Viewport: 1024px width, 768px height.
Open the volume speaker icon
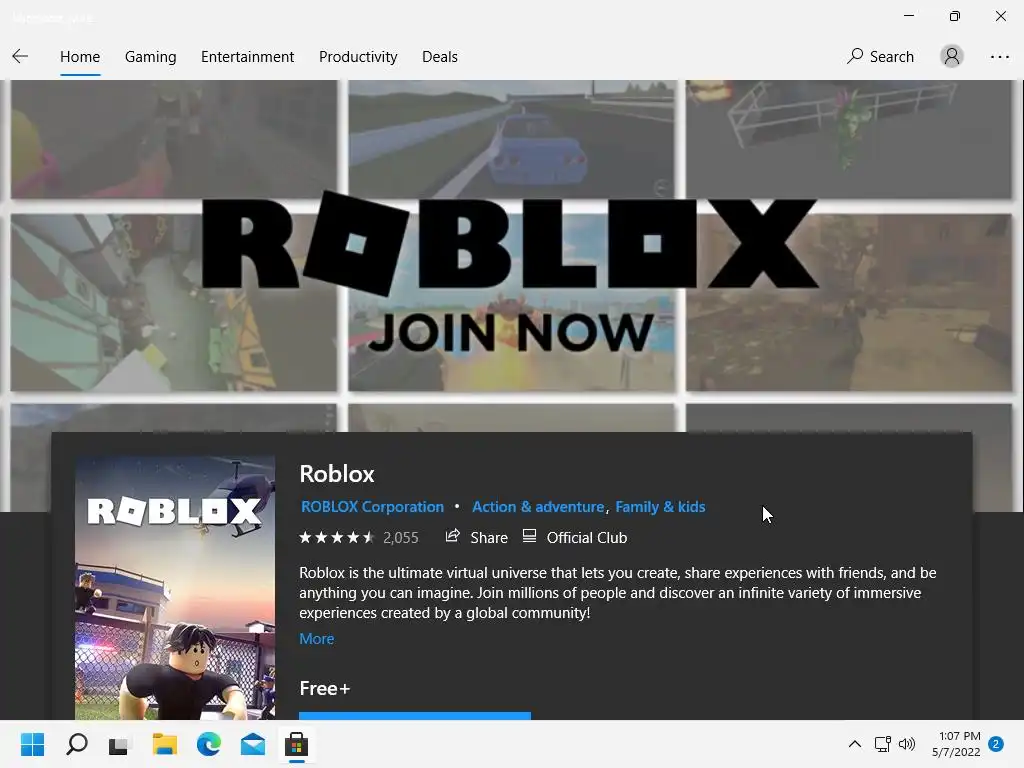pos(906,744)
